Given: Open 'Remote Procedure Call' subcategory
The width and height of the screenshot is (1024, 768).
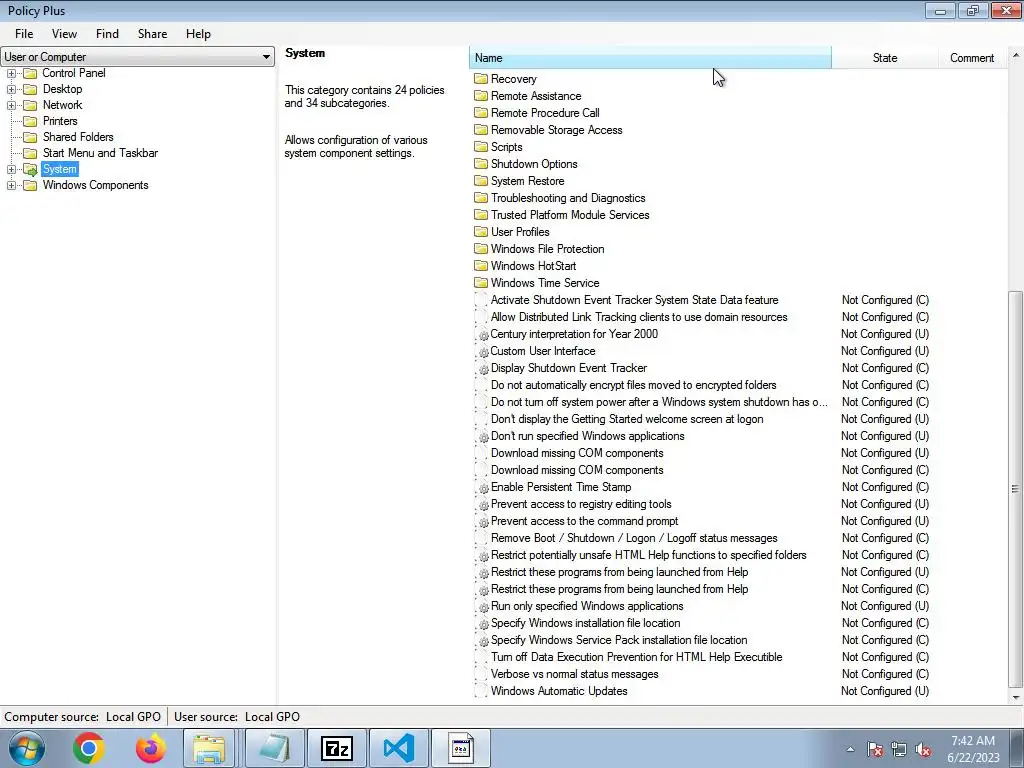Looking at the screenshot, I should click(x=545, y=113).
